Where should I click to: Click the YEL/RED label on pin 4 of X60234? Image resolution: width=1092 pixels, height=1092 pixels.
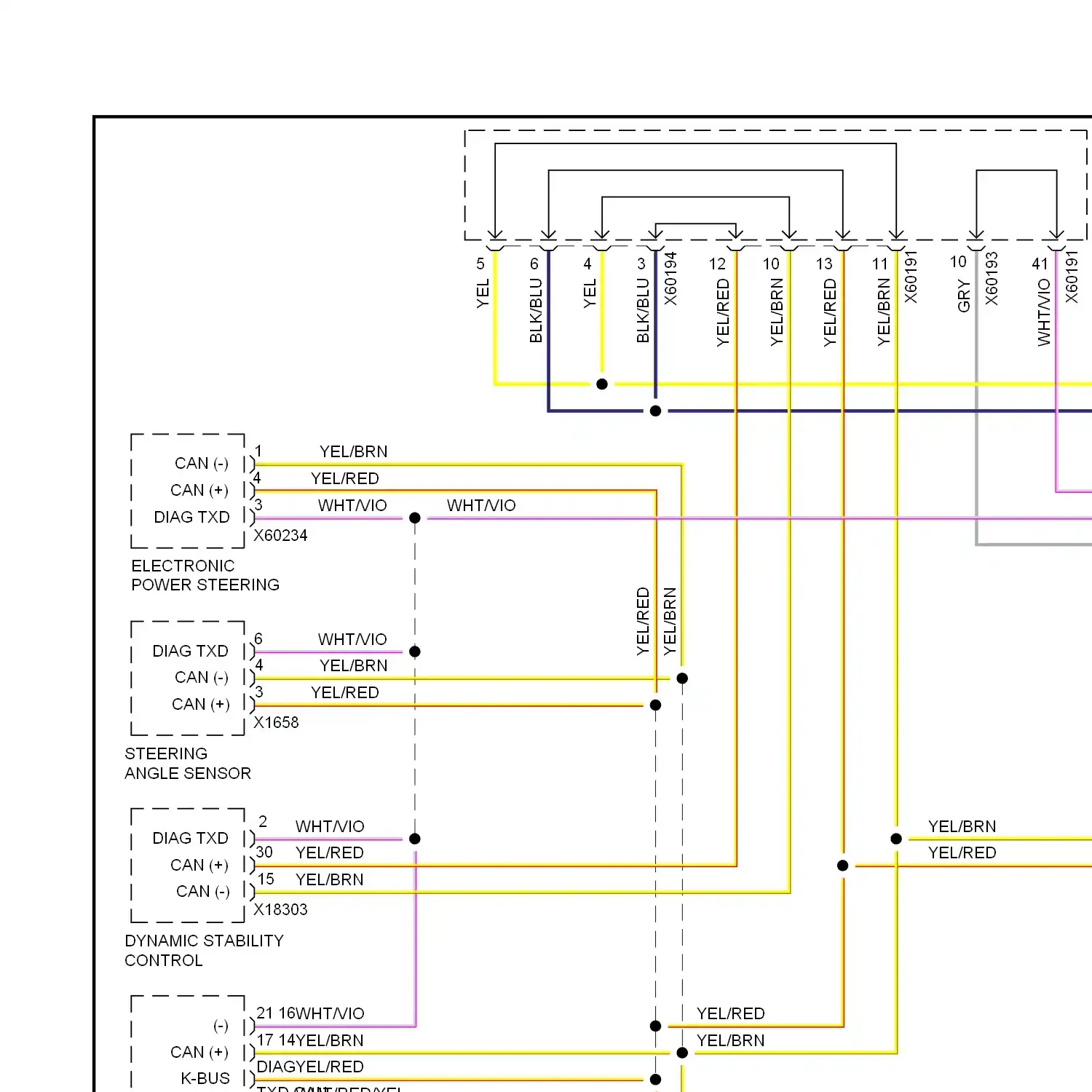click(345, 478)
